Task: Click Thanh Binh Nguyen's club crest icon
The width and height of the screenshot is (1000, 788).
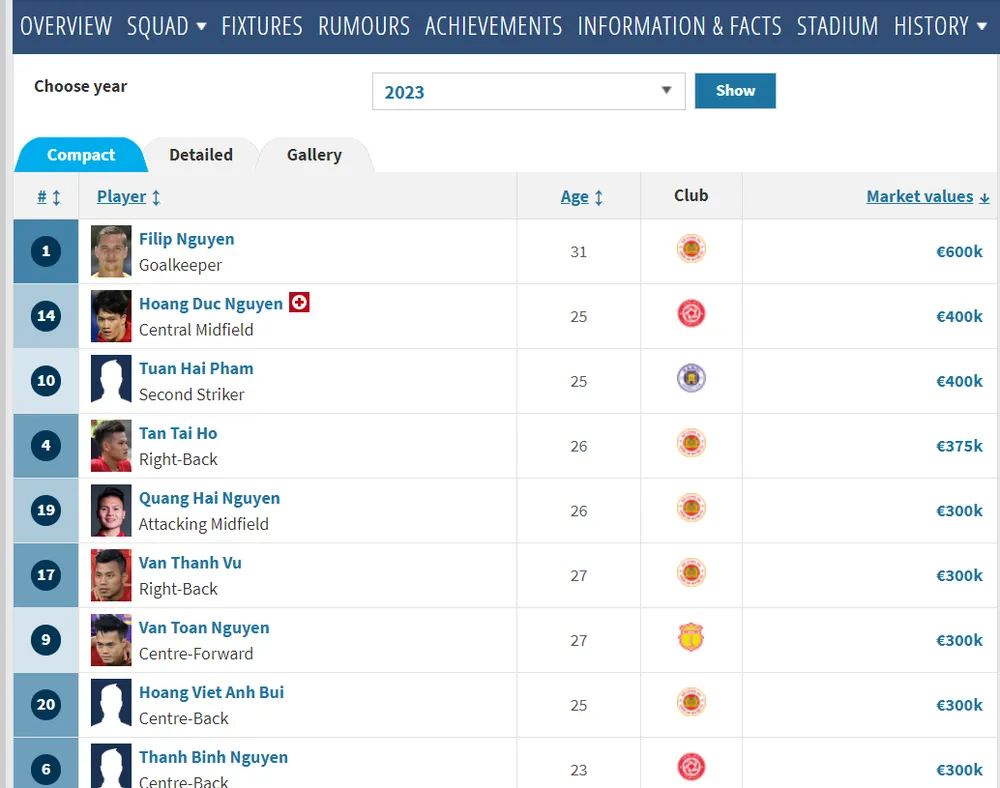Action: [x=691, y=767]
